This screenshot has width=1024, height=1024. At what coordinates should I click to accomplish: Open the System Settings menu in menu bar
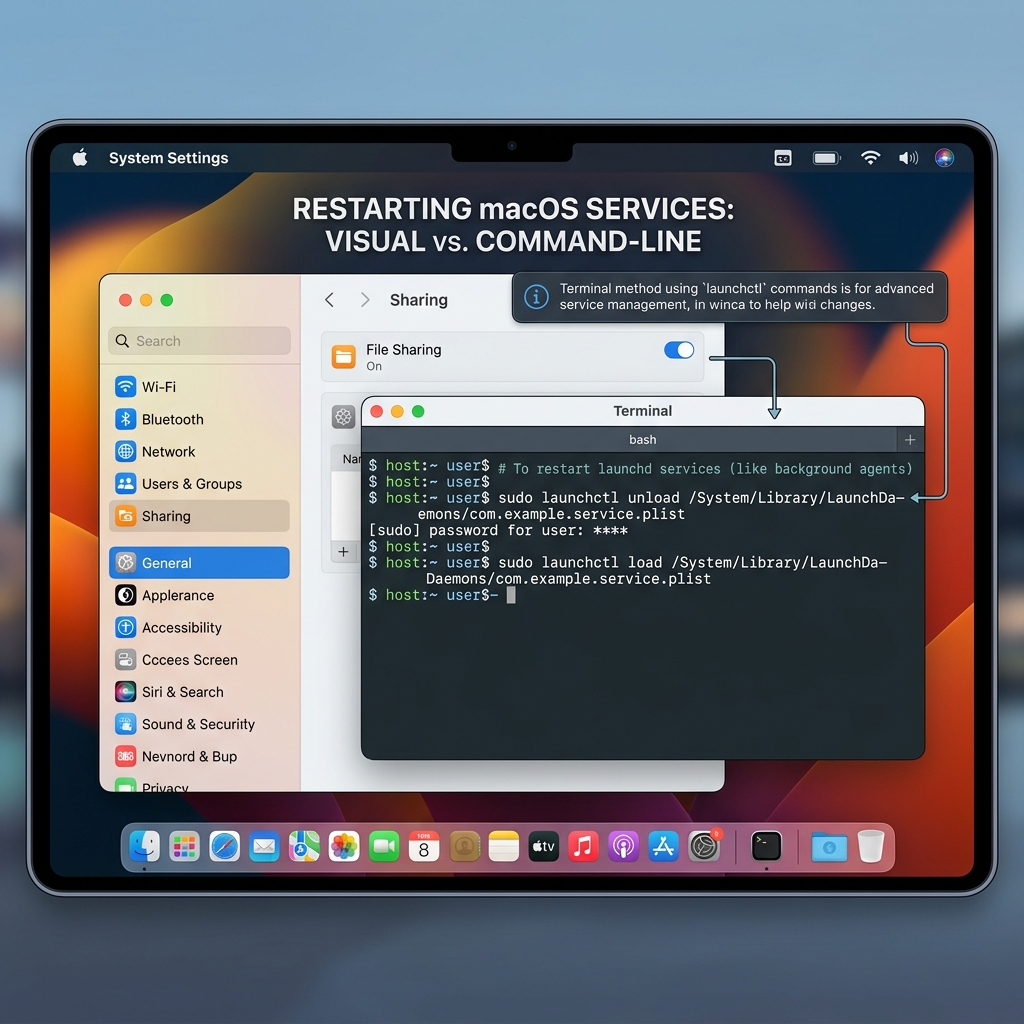pyautogui.click(x=168, y=158)
